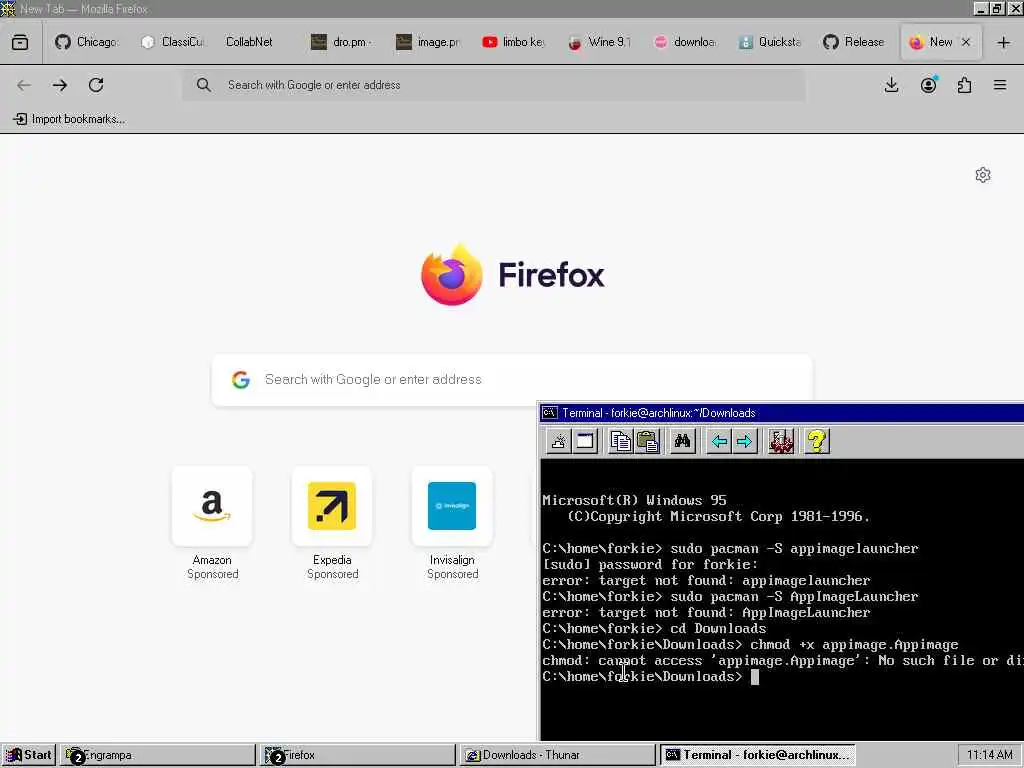Click the magnifier icon in address bar
Viewport: 1024px width, 768px height.
click(204, 85)
